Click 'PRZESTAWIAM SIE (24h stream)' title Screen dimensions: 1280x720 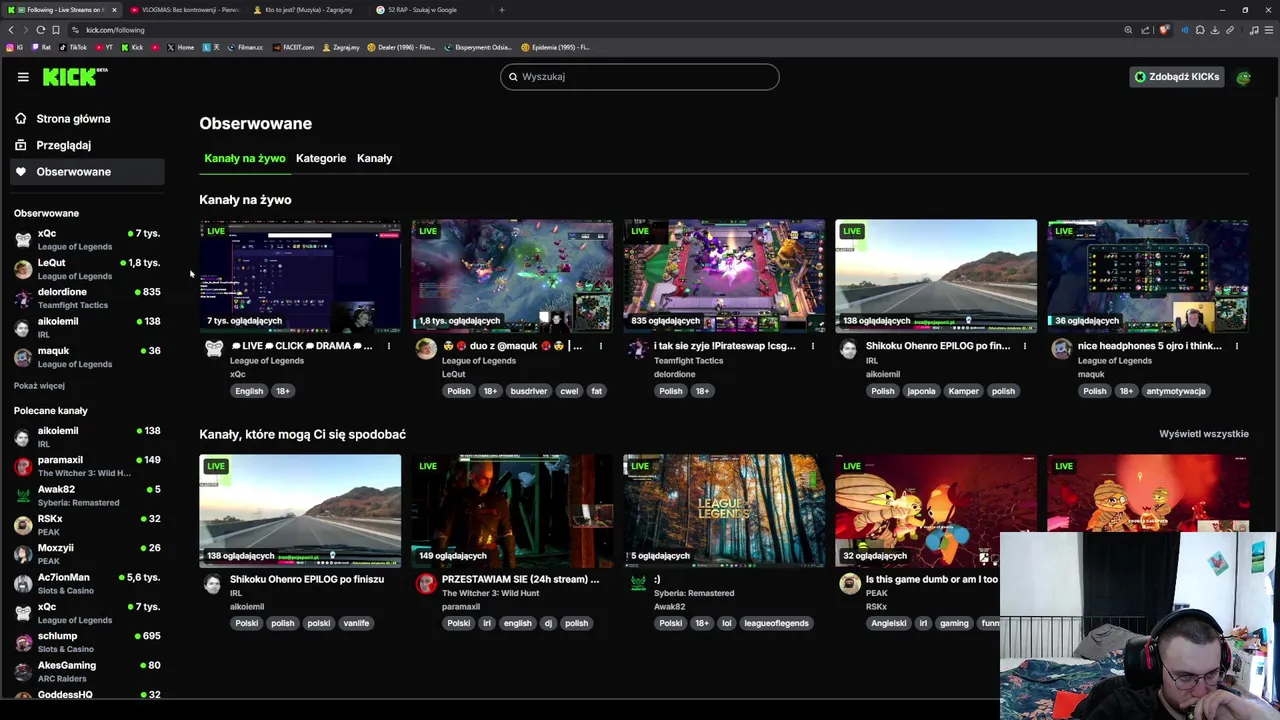[520, 579]
